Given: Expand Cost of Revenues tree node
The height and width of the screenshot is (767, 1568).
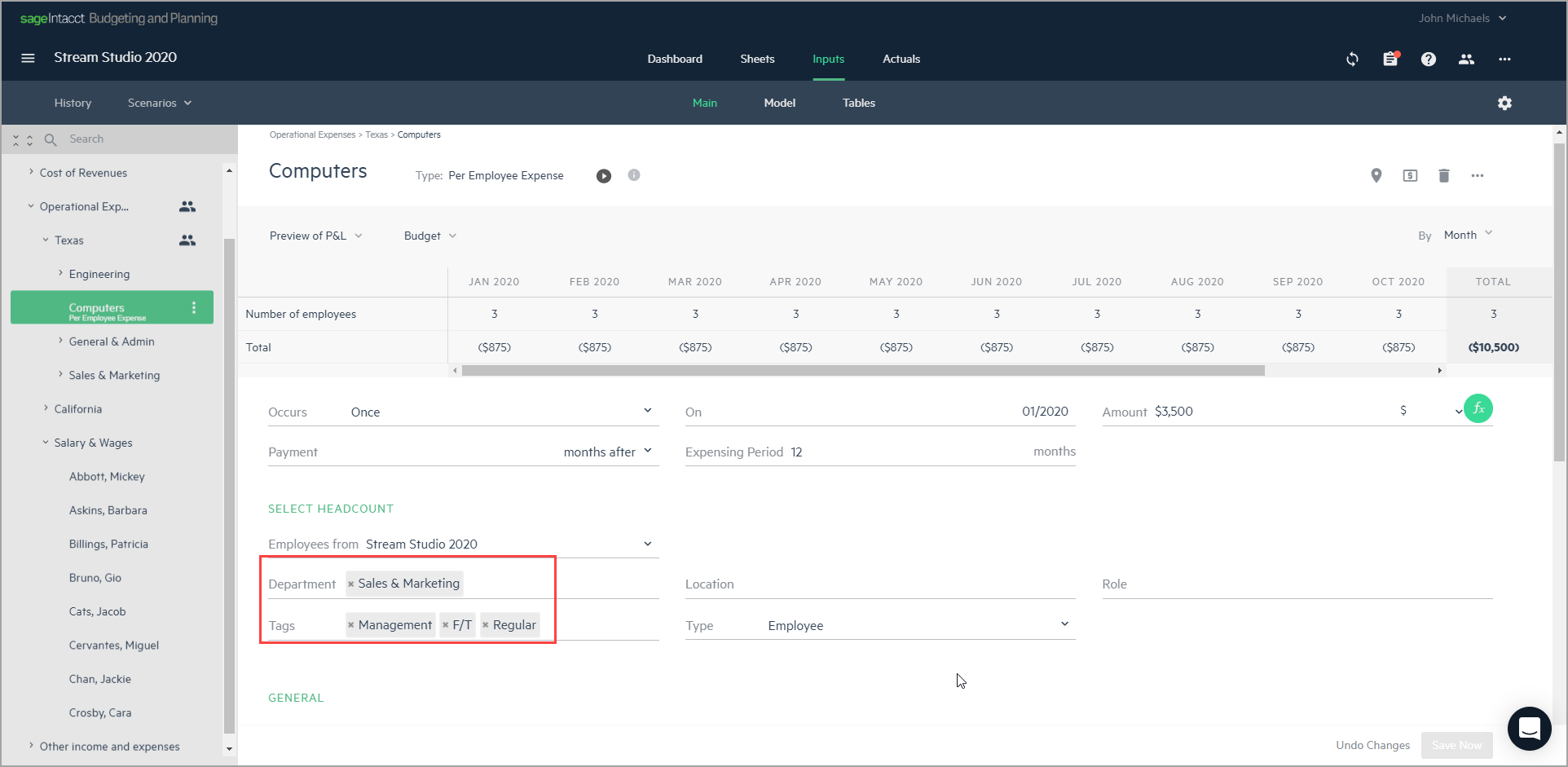Looking at the screenshot, I should pos(31,172).
